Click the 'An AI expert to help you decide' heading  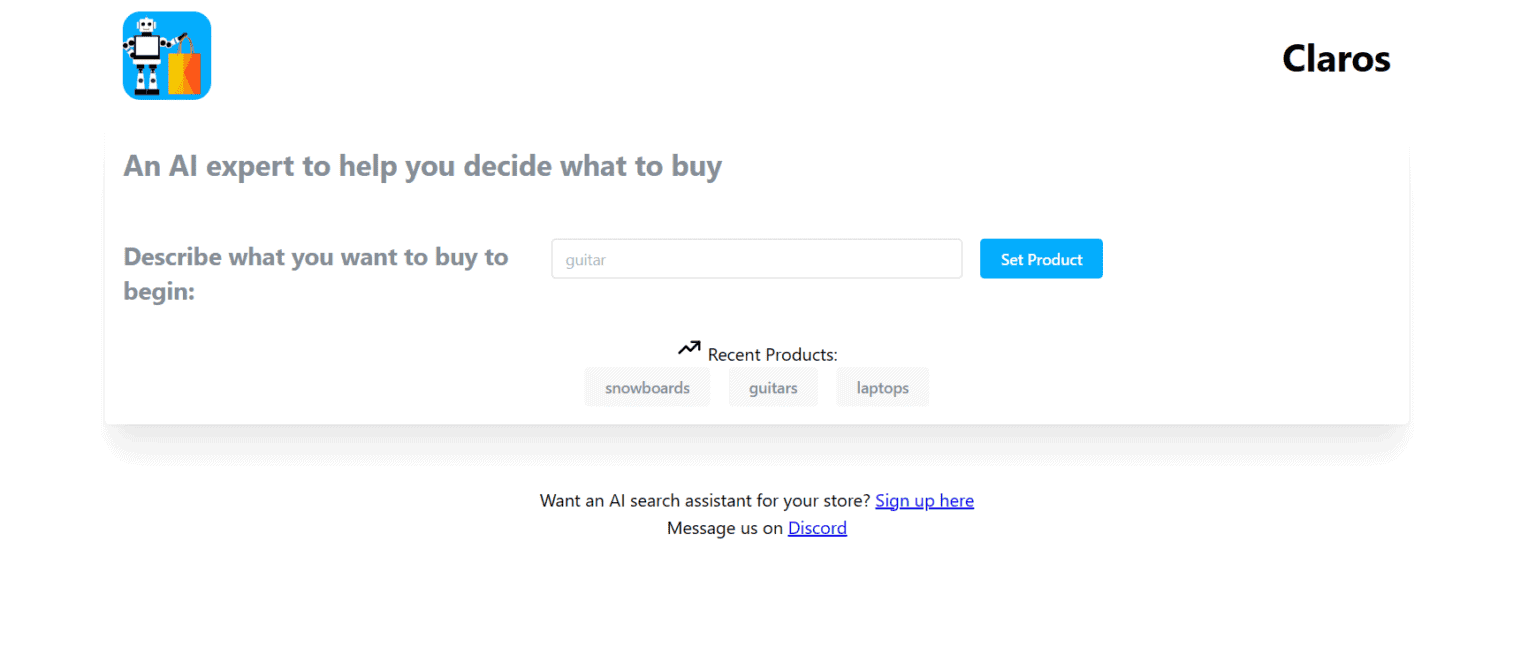pyautogui.click(x=422, y=166)
